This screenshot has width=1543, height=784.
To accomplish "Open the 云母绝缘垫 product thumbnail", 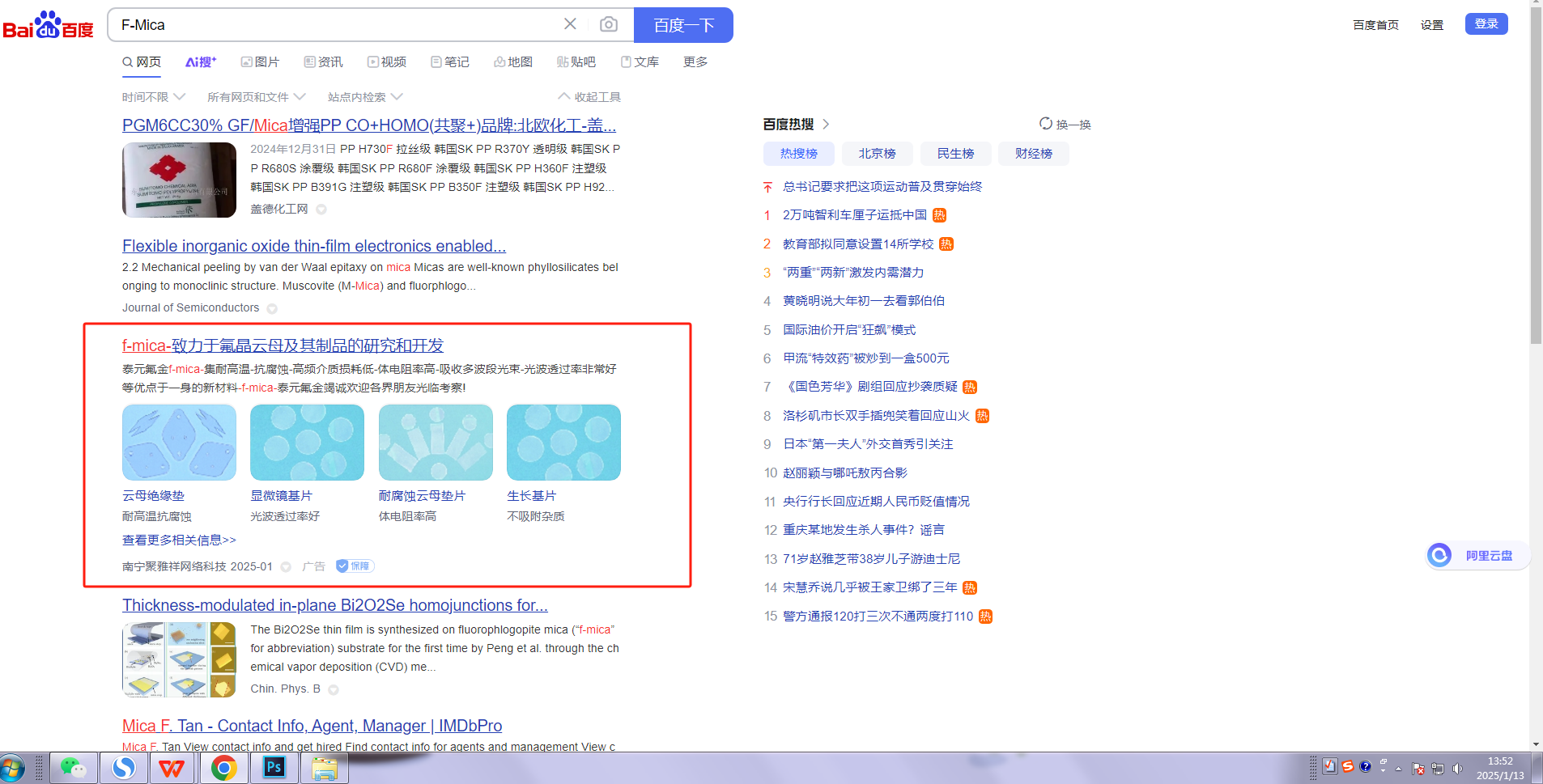I will click(179, 443).
